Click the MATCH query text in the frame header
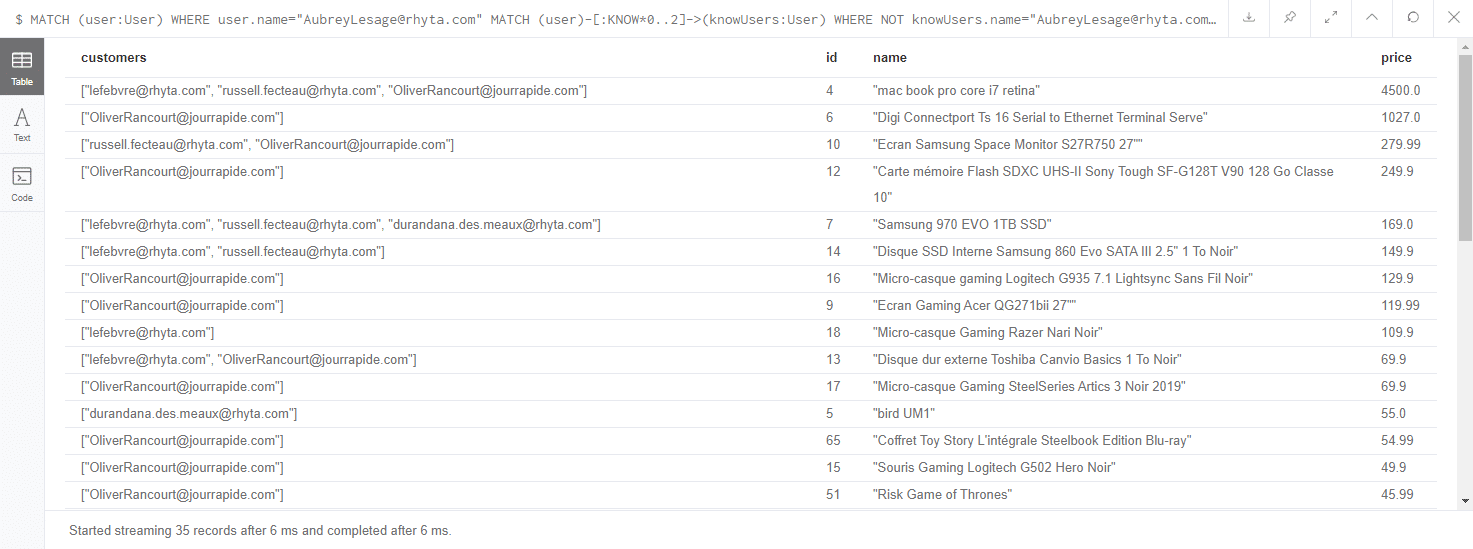The width and height of the screenshot is (1473, 549). tap(617, 18)
